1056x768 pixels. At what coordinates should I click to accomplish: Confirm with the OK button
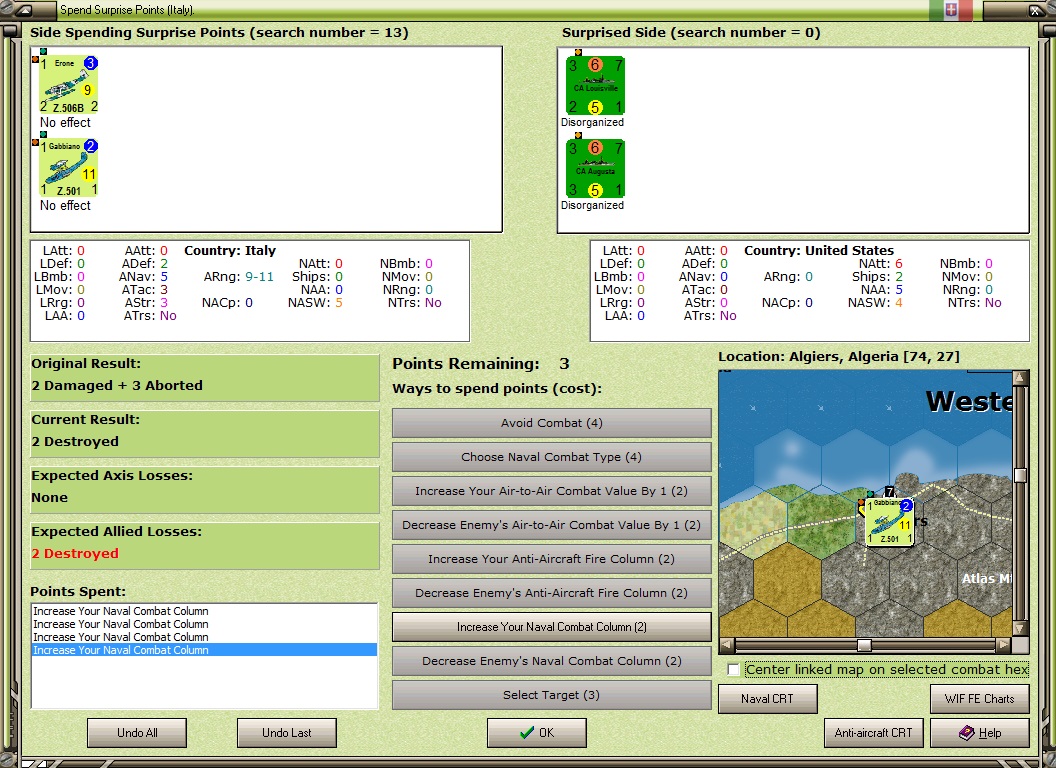click(x=537, y=733)
